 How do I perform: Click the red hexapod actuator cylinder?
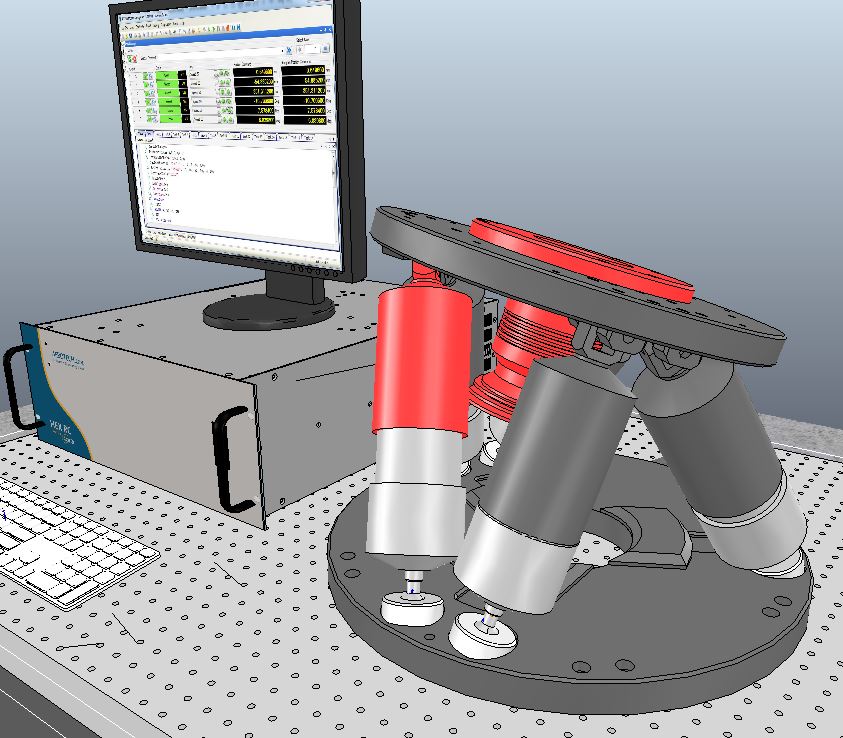(x=423, y=362)
